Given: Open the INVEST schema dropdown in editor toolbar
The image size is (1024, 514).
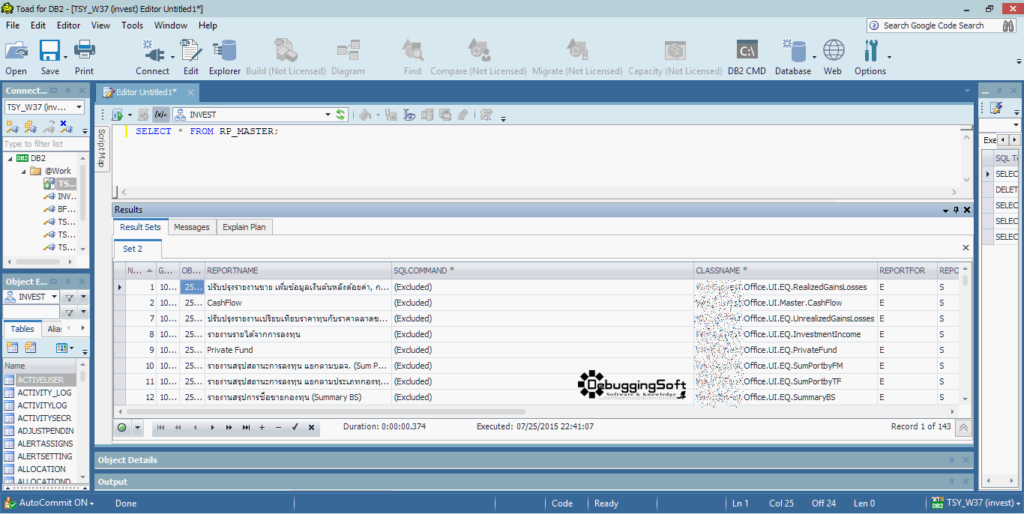Looking at the screenshot, I should point(327,115).
